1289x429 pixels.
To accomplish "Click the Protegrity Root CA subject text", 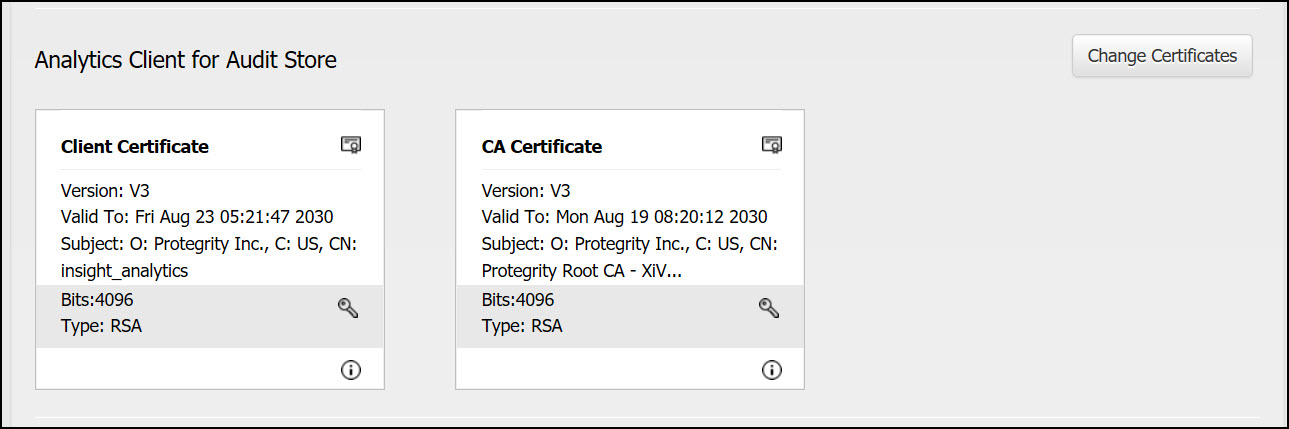I will pos(582,270).
